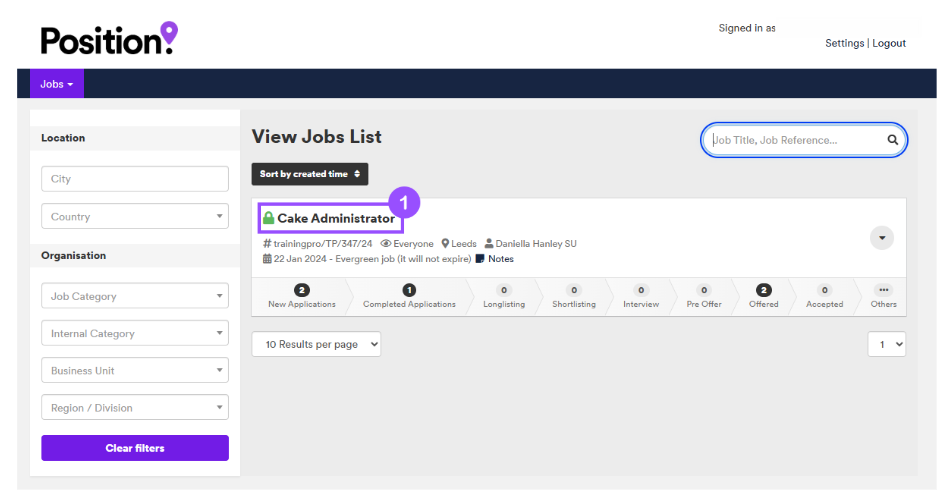947x496 pixels.
Task: Click the Position logo
Action: 109,39
